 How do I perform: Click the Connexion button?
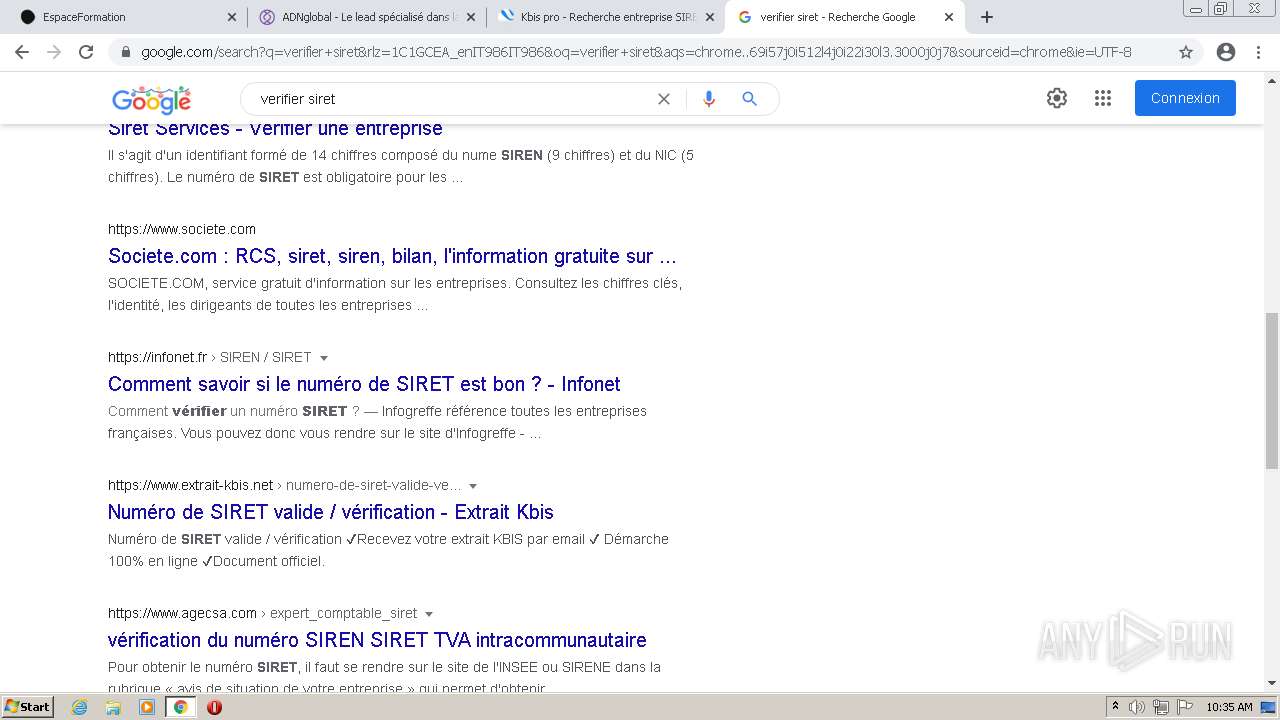pyautogui.click(x=1185, y=98)
